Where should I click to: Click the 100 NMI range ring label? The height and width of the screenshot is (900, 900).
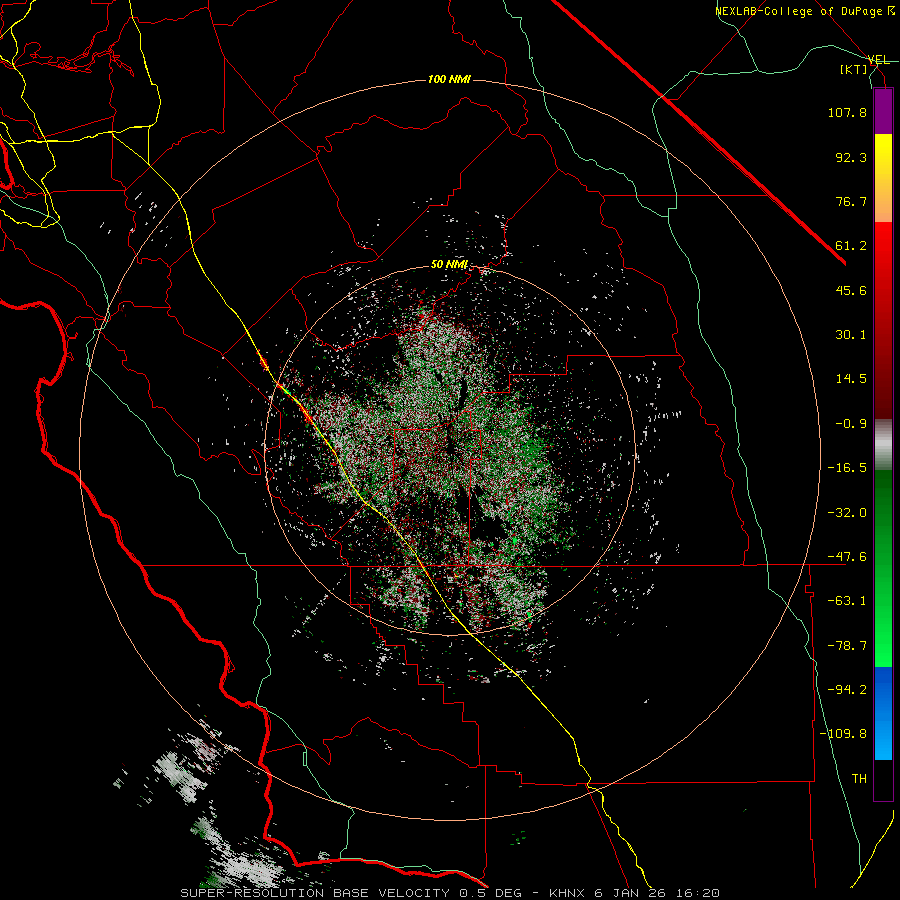(x=449, y=79)
